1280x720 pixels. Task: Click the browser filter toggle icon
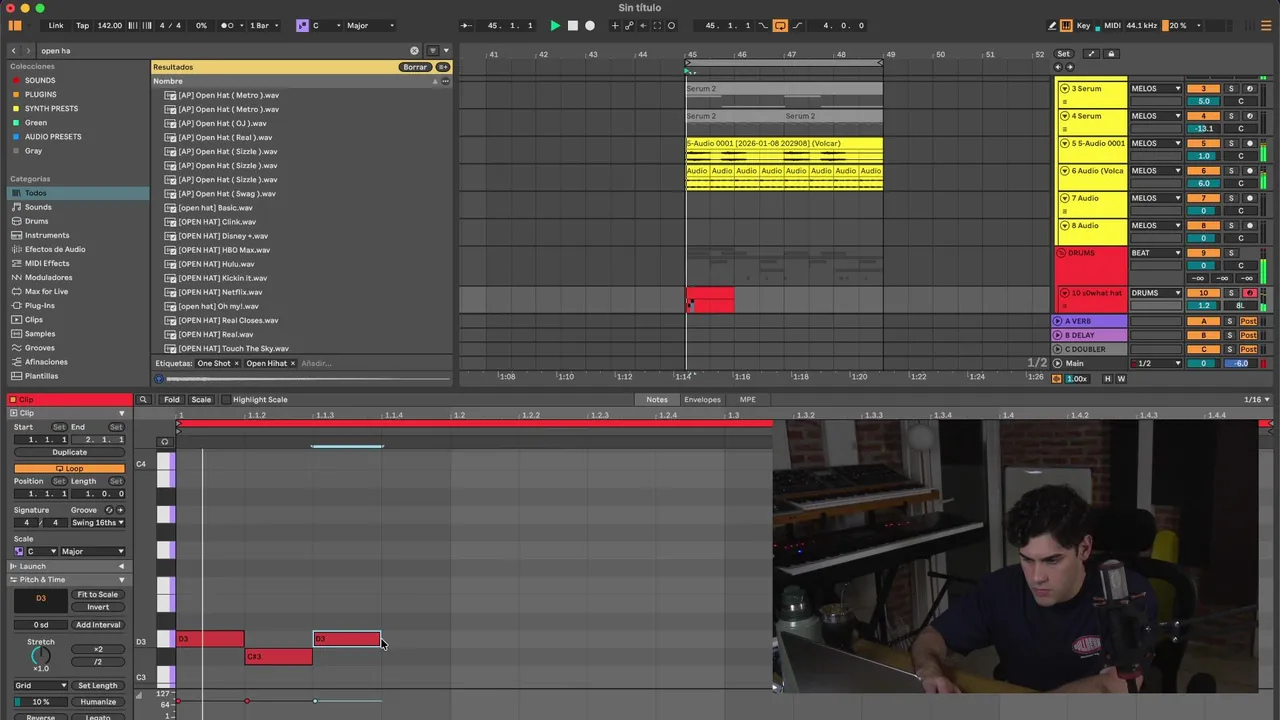[432, 50]
